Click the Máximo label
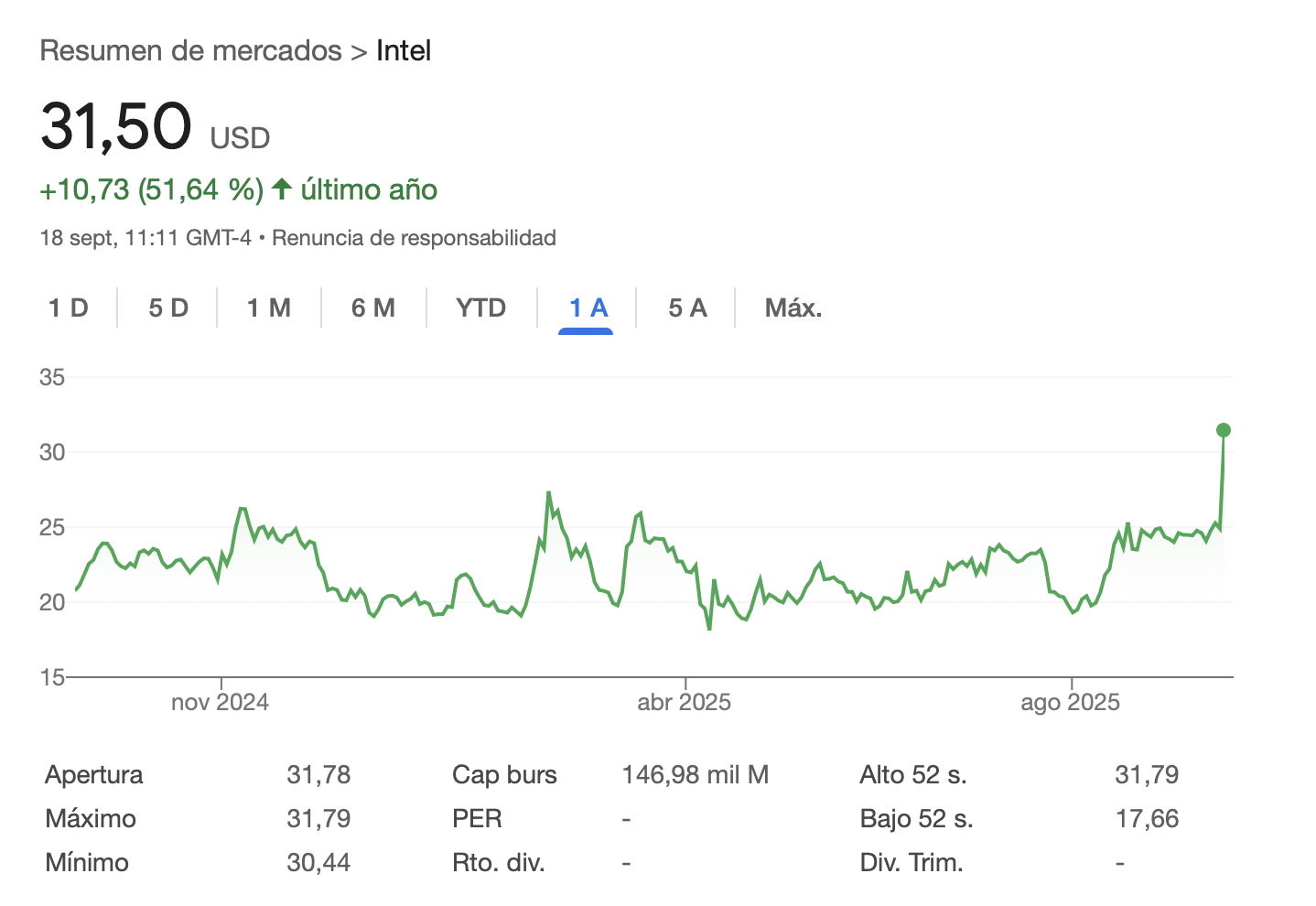Screen dimensions: 1316x906 pyautogui.click(x=91, y=819)
